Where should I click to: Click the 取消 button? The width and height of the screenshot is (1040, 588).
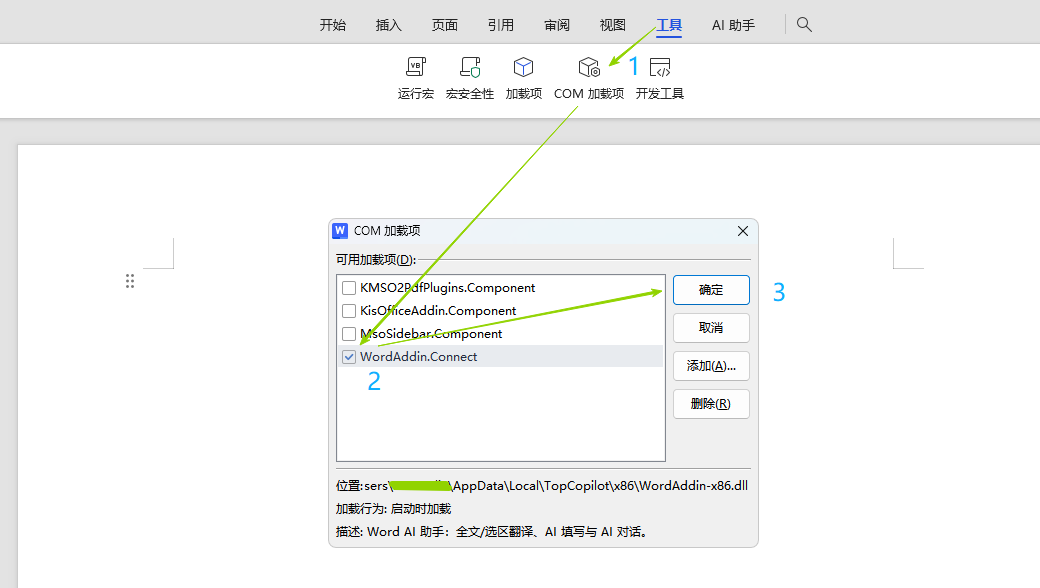point(711,327)
